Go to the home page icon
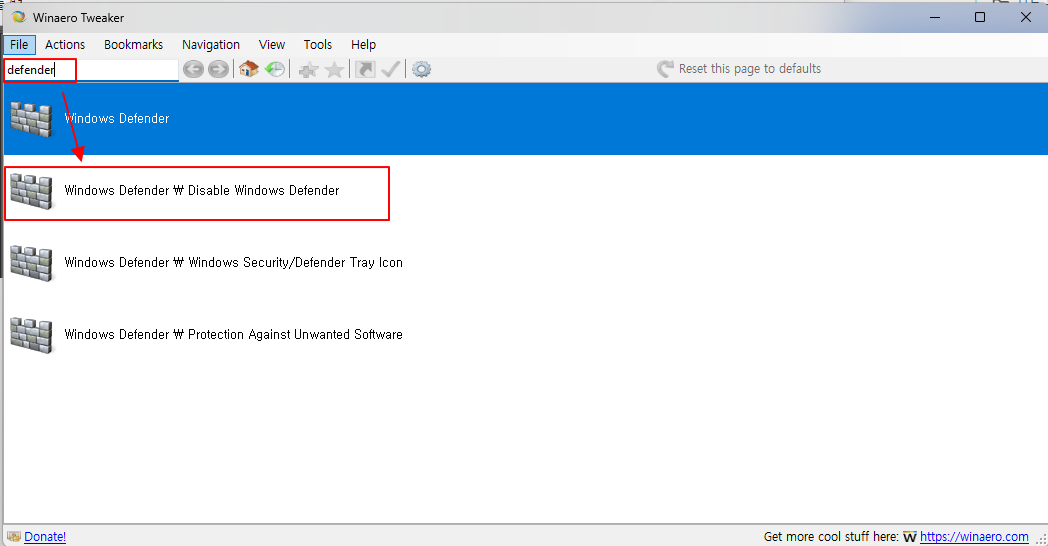The width and height of the screenshot is (1048, 546). point(249,69)
